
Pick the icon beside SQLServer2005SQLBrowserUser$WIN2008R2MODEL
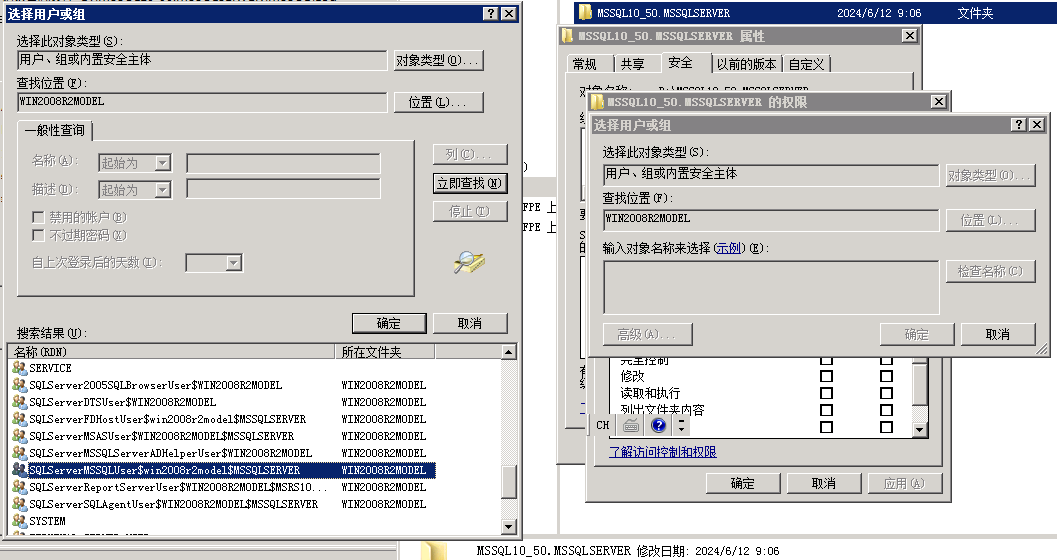click(x=20, y=385)
